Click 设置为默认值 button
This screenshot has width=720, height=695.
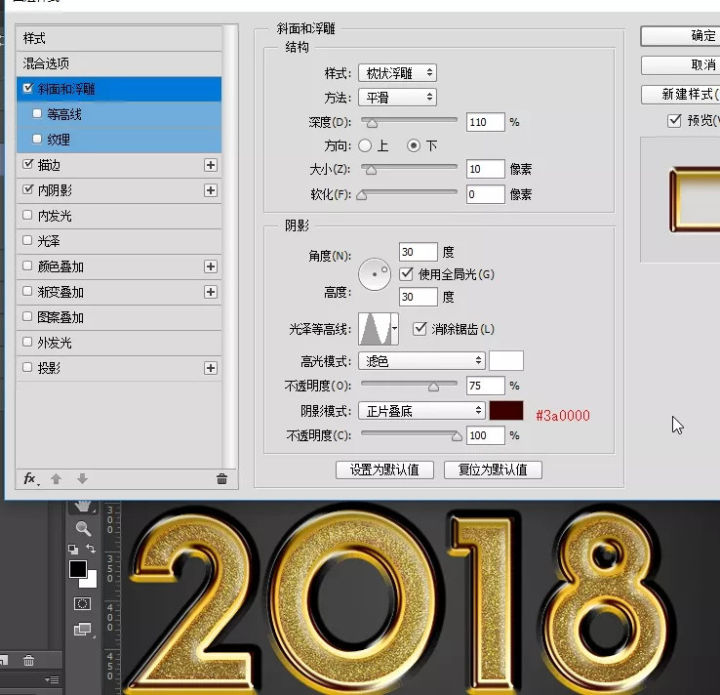point(385,470)
